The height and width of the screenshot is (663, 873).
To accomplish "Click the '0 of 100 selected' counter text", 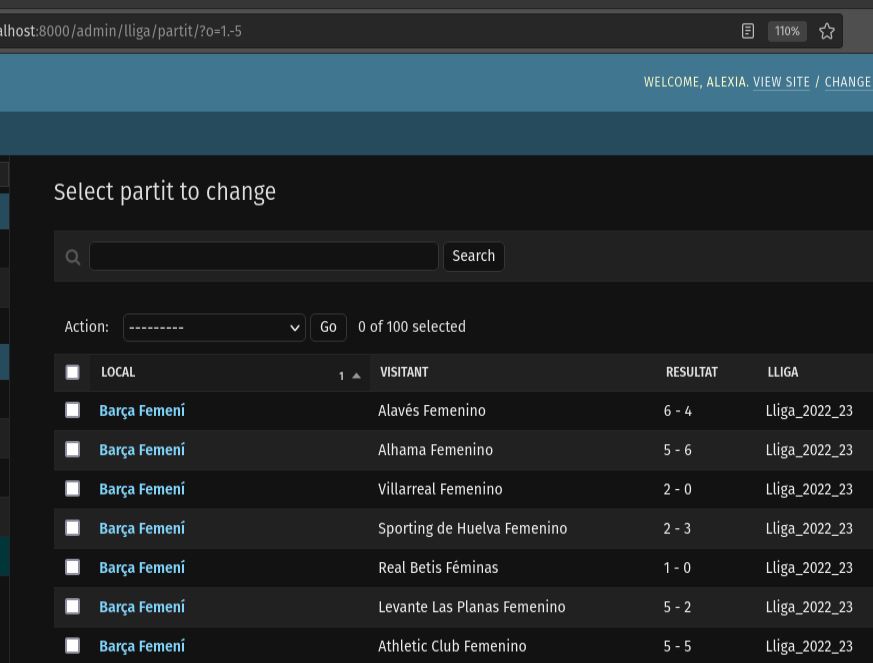I will pos(412,327).
